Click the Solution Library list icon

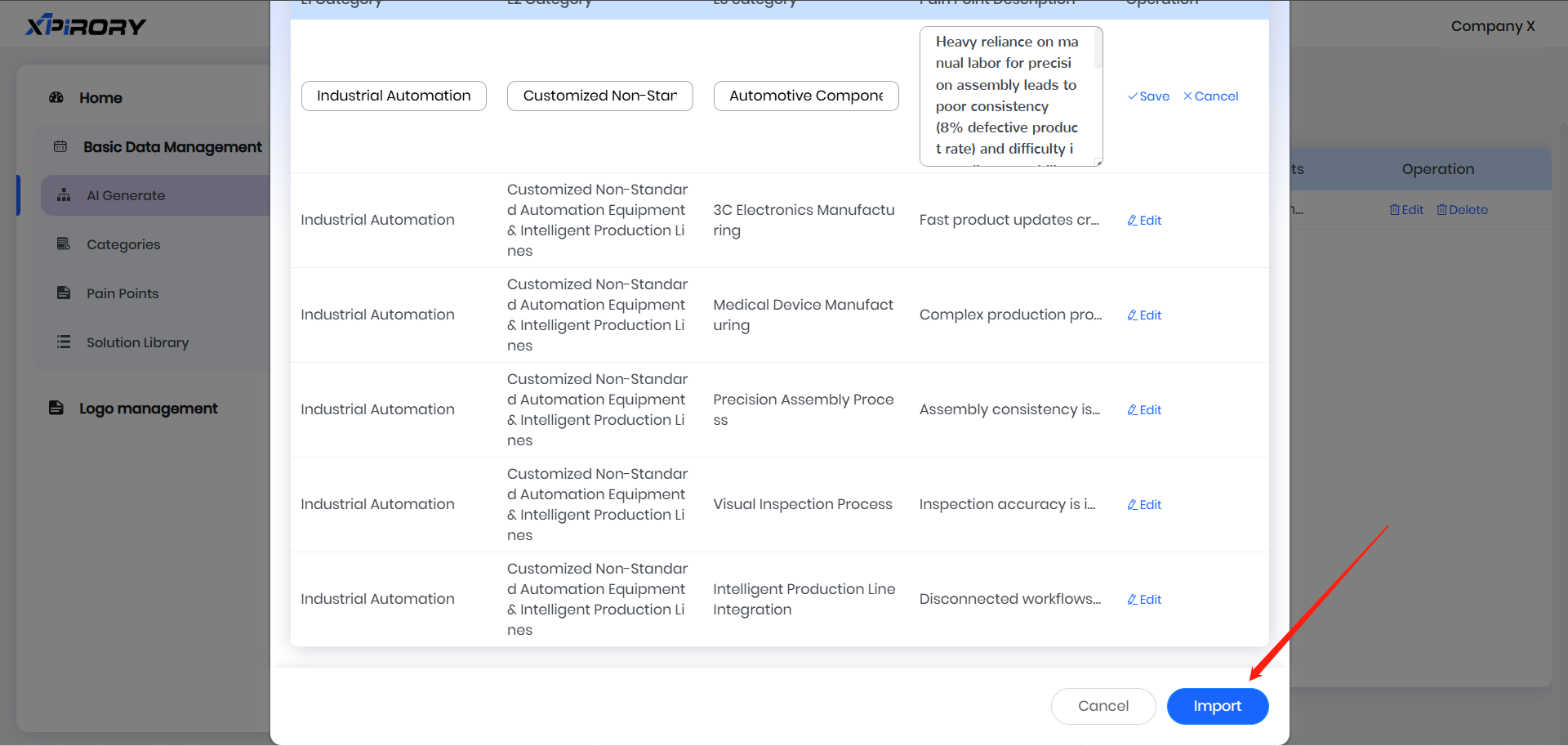coord(64,342)
